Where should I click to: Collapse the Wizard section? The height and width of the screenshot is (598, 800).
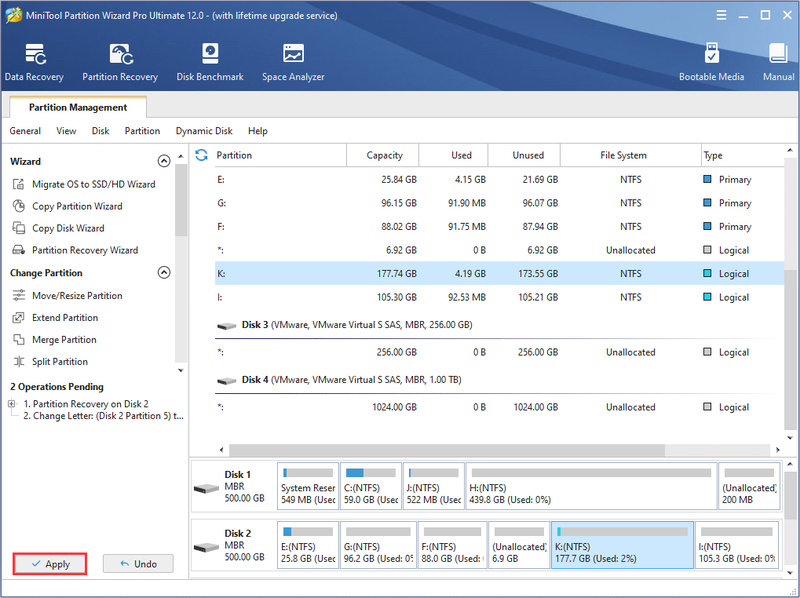(164, 161)
